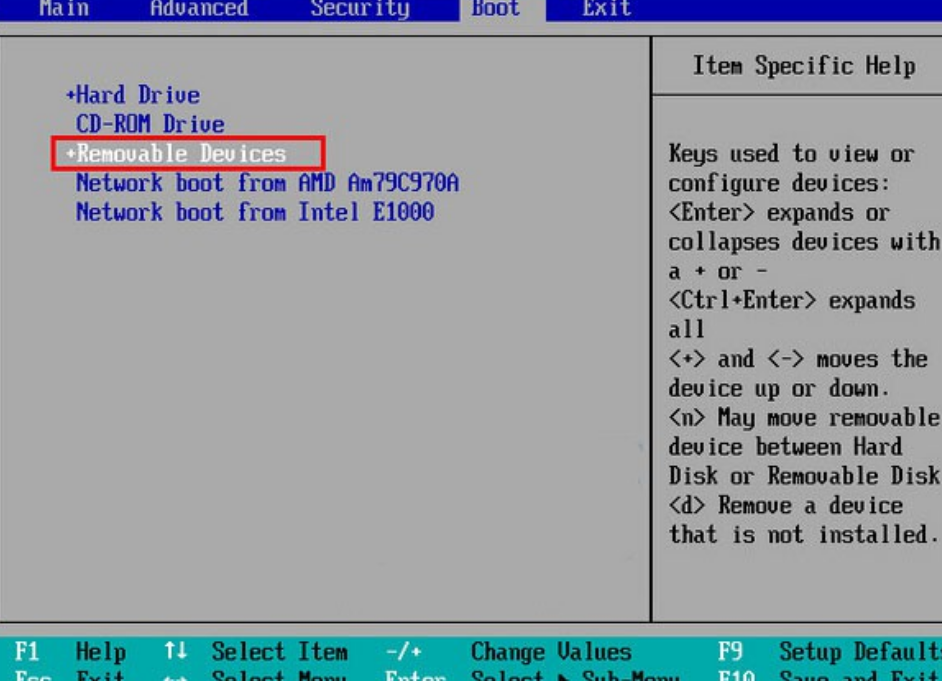
Task: Click the -/+ Change Values symbol
Action: [x=402, y=653]
